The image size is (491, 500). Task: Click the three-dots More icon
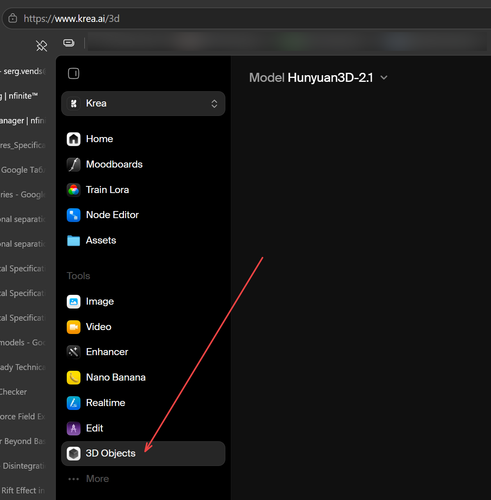[x=74, y=479]
